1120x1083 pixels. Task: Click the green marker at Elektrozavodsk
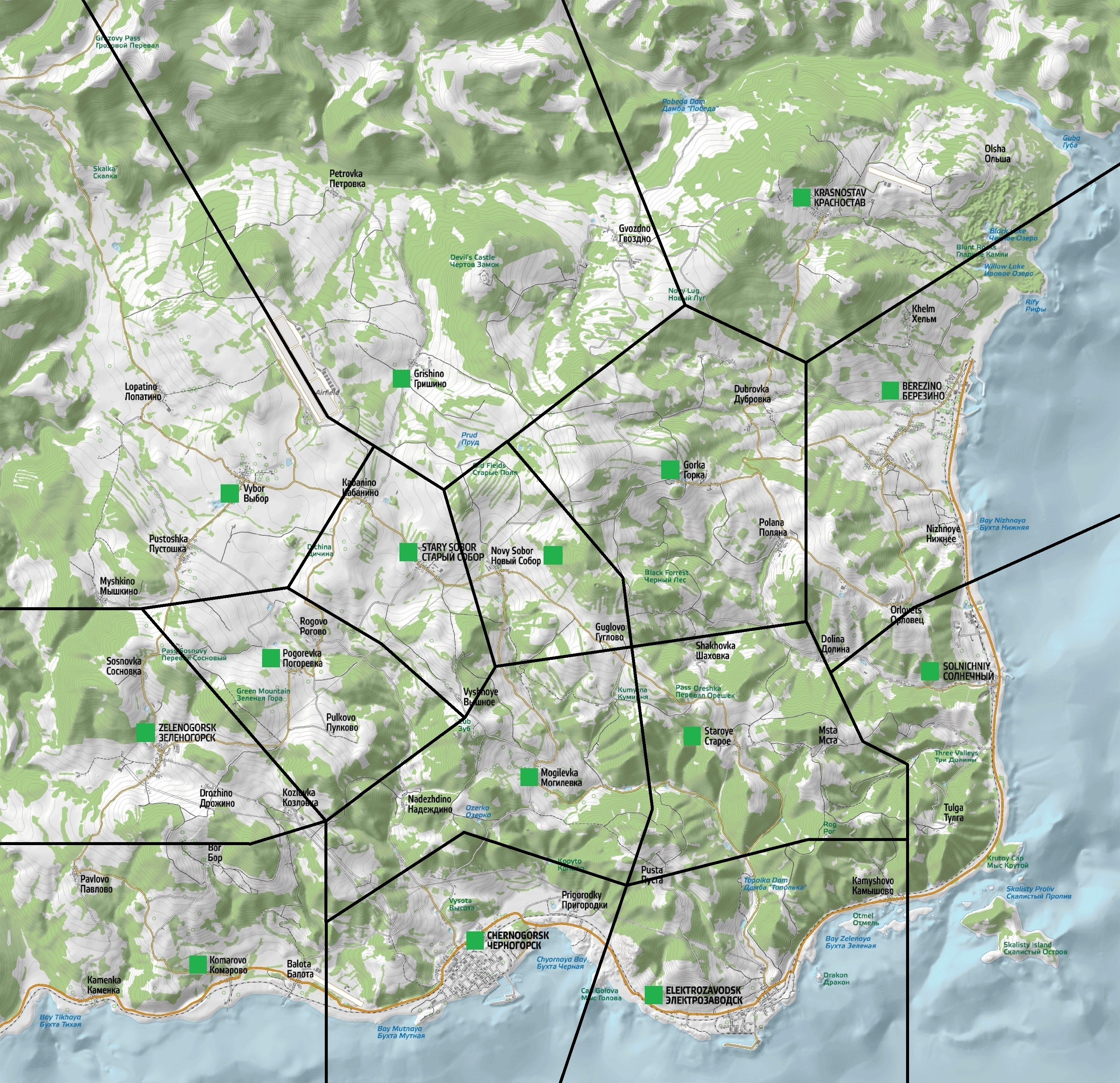(654, 995)
